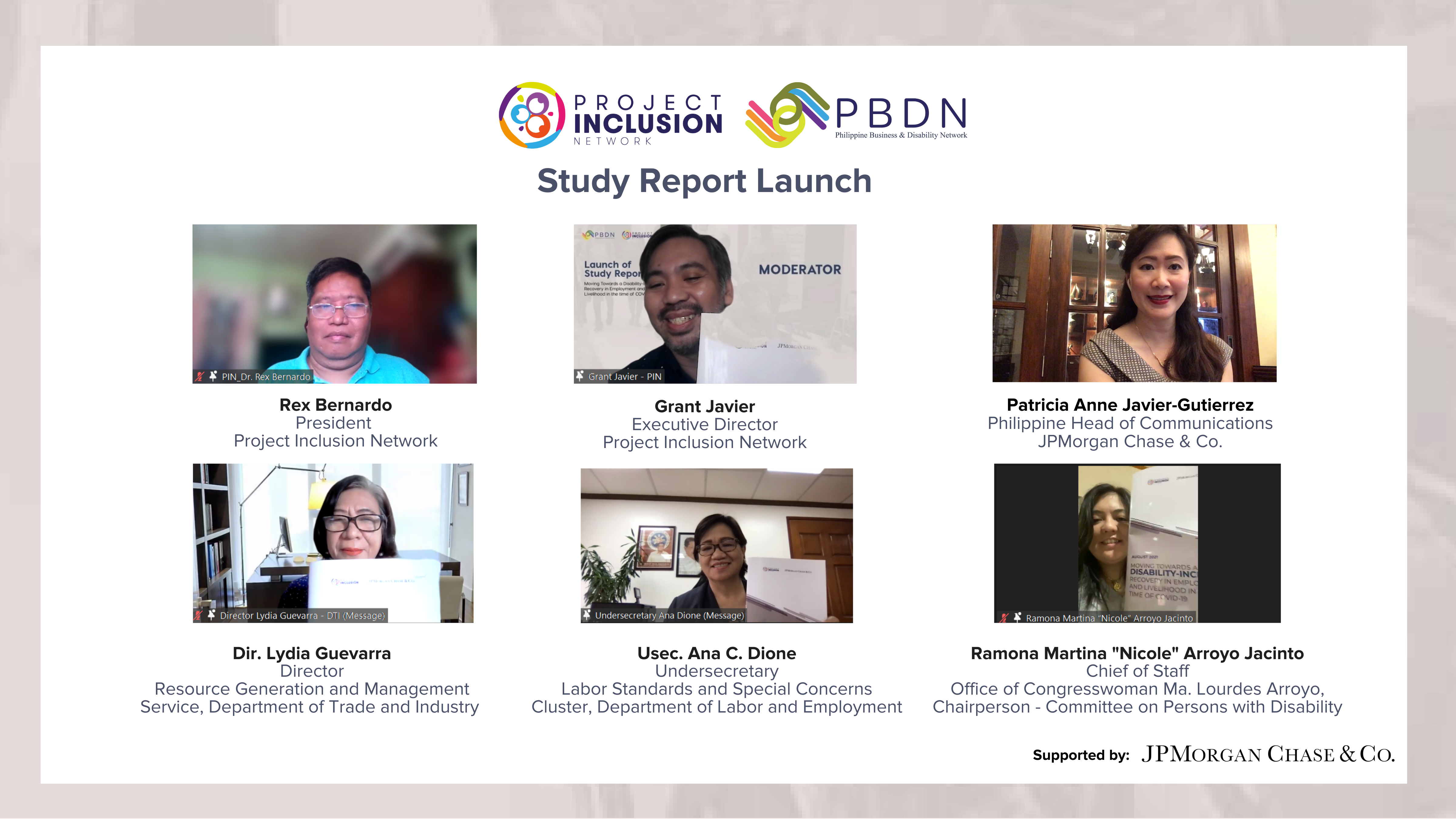
Task: Click the PBDN interlocking ribbon logo
Action: click(x=787, y=115)
